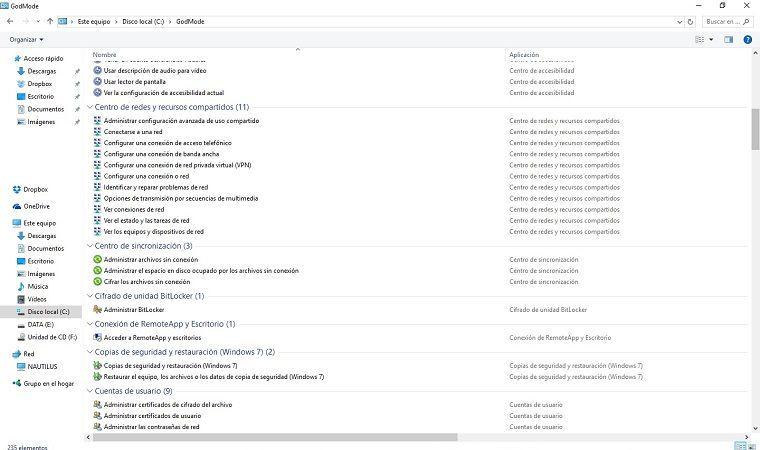Viewport: 760px width, 450px height.
Task: Collapse the Cifrado de unidad BitLocker group
Action: tap(90, 296)
